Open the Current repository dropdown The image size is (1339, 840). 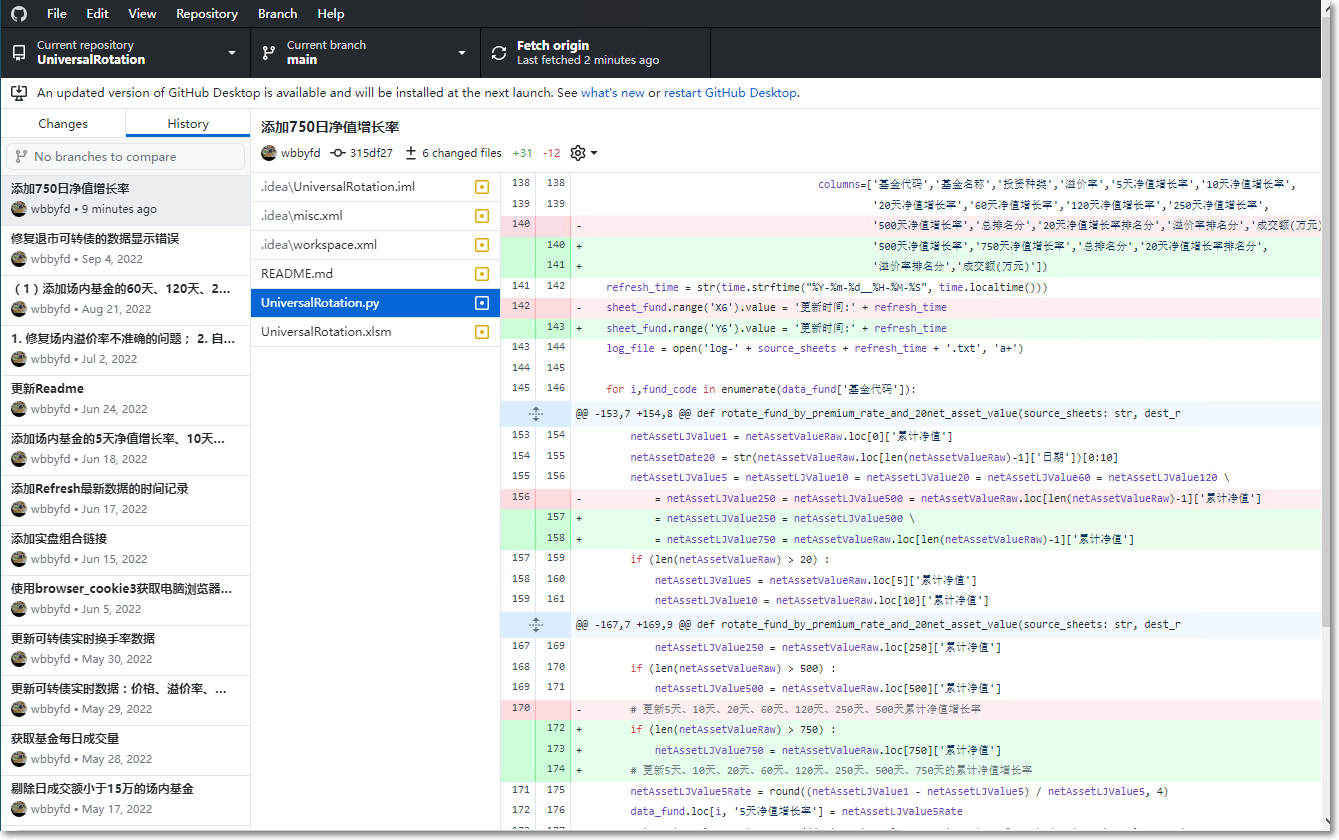click(125, 53)
